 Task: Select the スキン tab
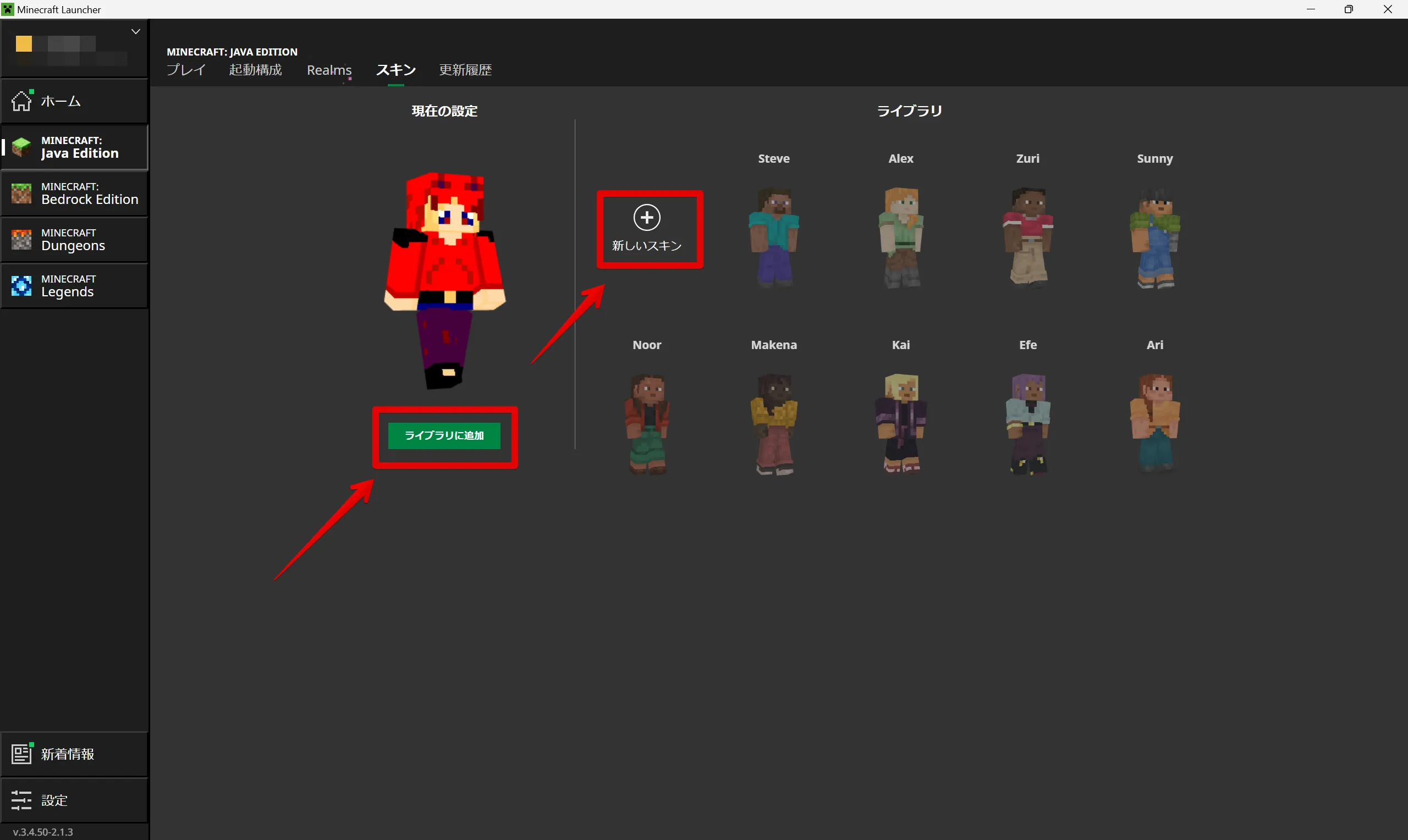396,70
